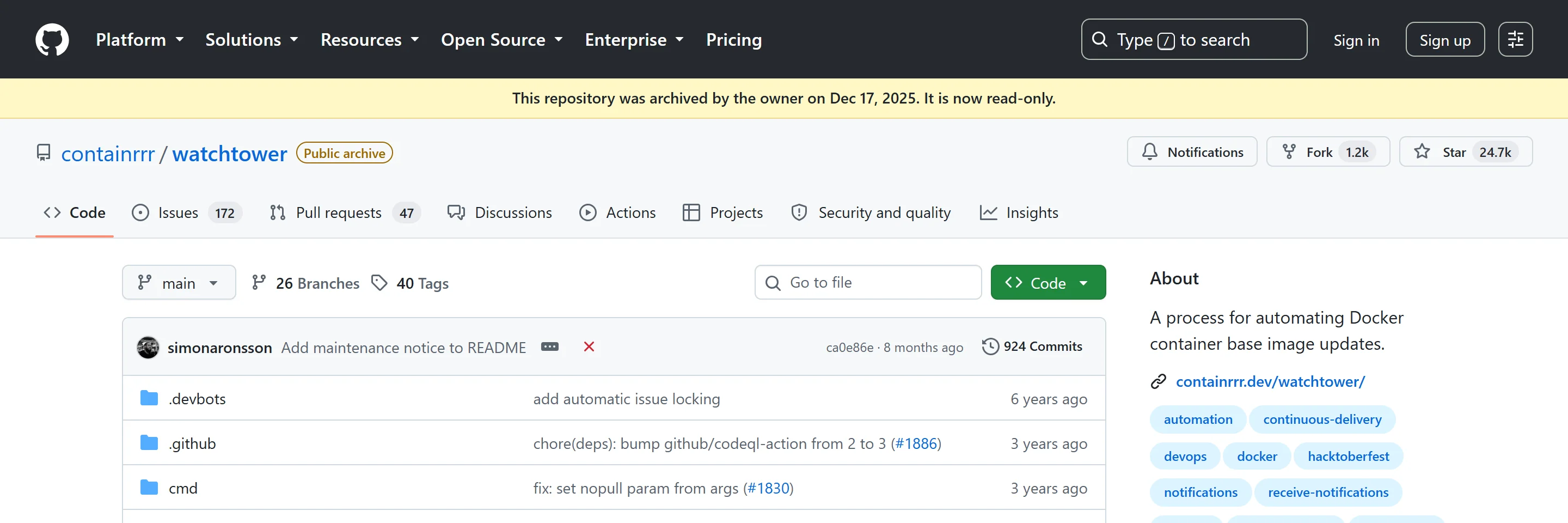
Task: Switch to the Code tab
Action: tap(74, 212)
